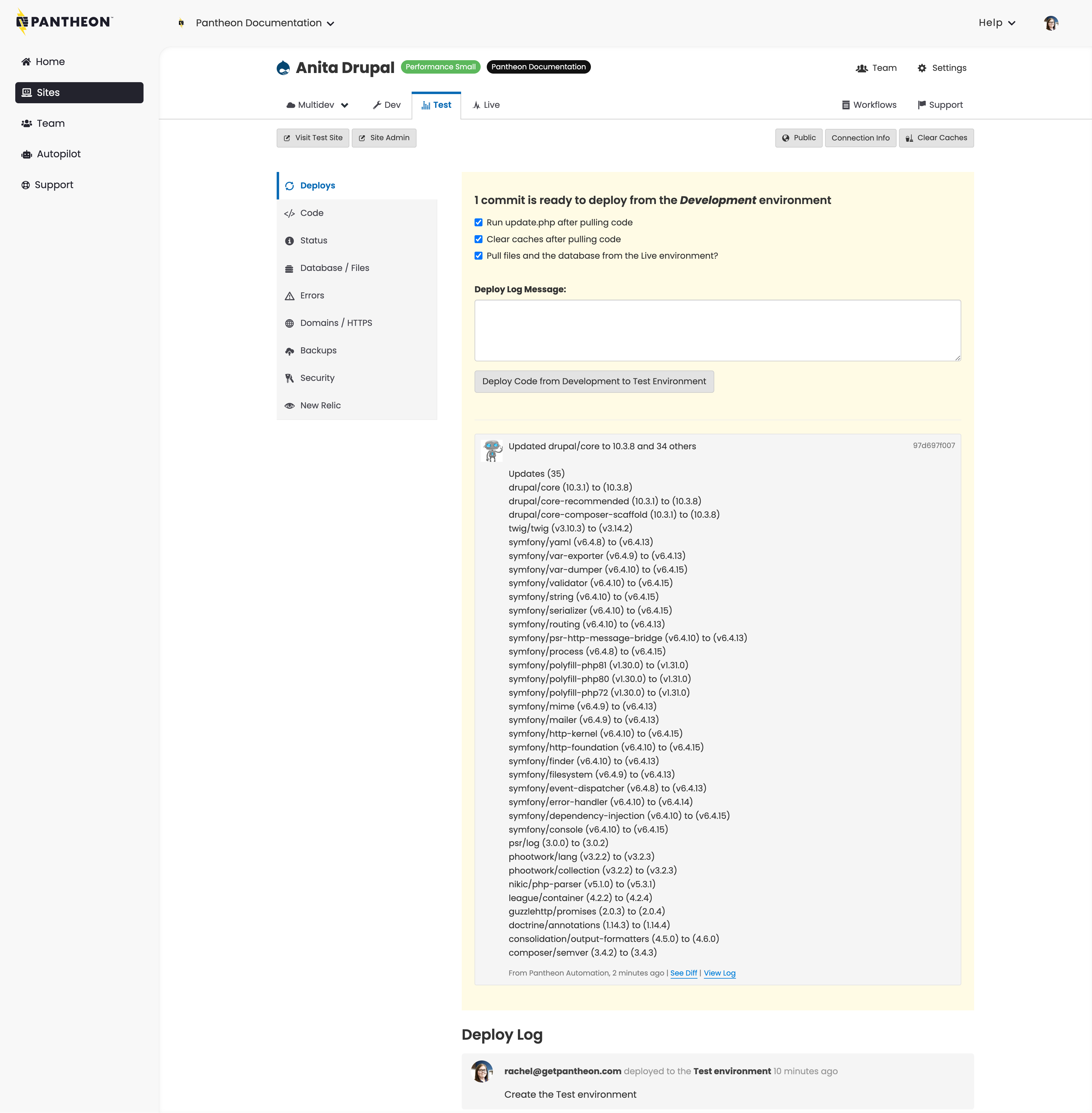
Task: Go to the Security section
Action: [317, 378]
